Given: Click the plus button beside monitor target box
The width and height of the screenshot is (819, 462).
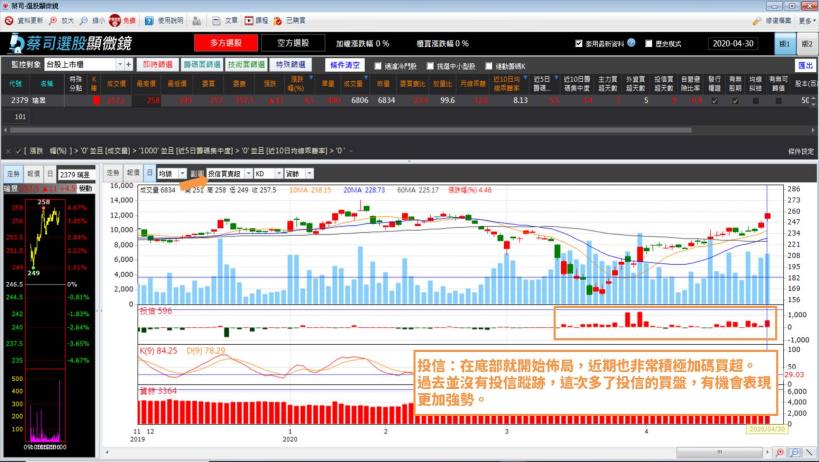Looking at the screenshot, I should click(x=128, y=64).
